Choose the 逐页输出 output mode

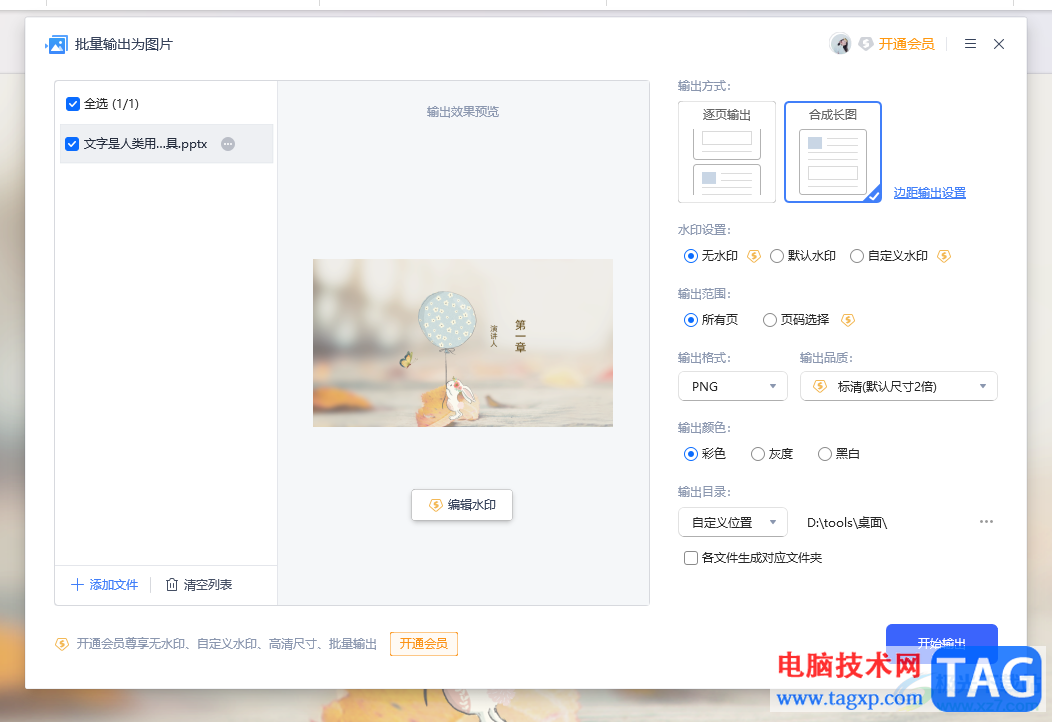click(x=727, y=152)
